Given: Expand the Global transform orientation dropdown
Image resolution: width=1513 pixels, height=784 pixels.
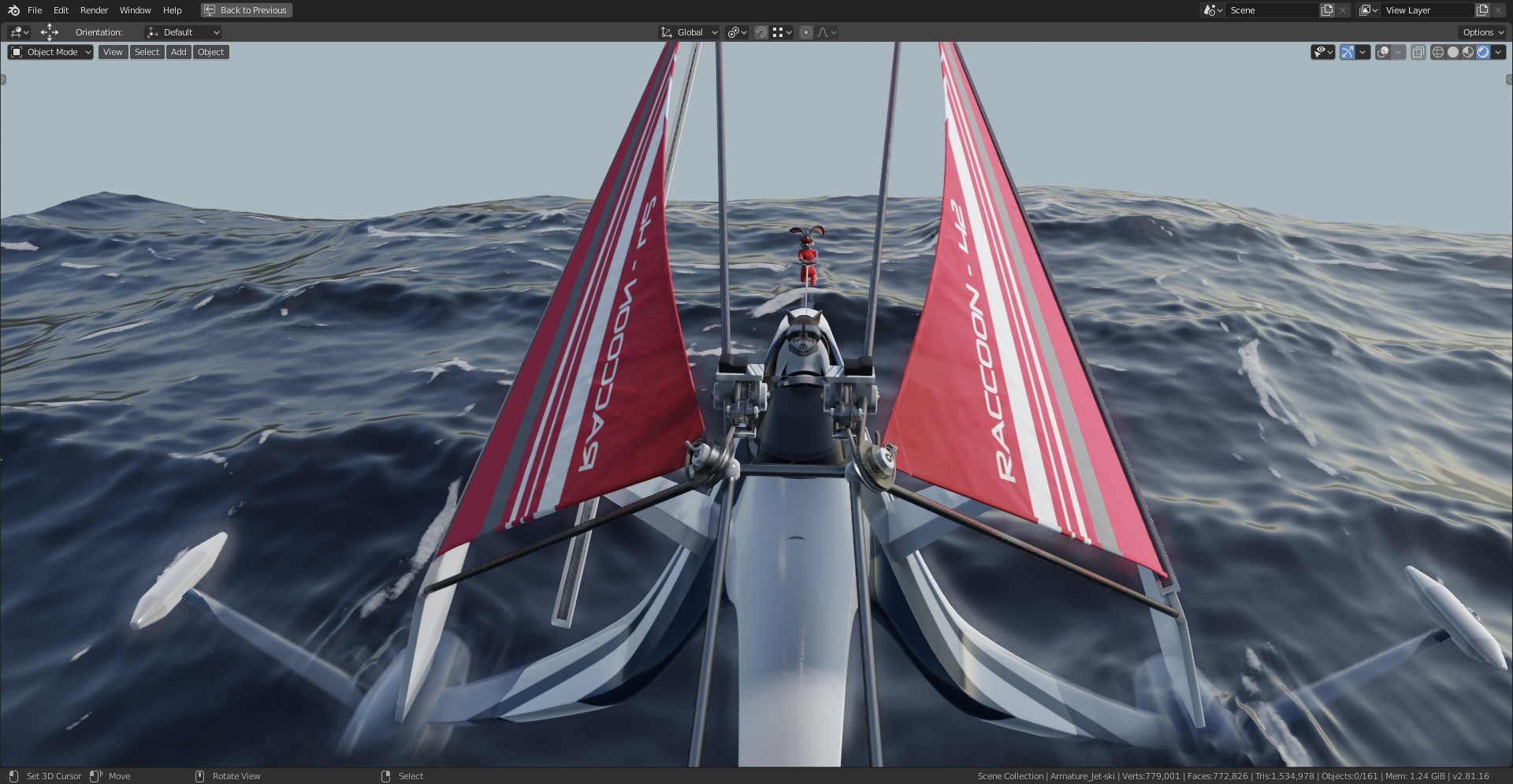Looking at the screenshot, I should point(689,32).
